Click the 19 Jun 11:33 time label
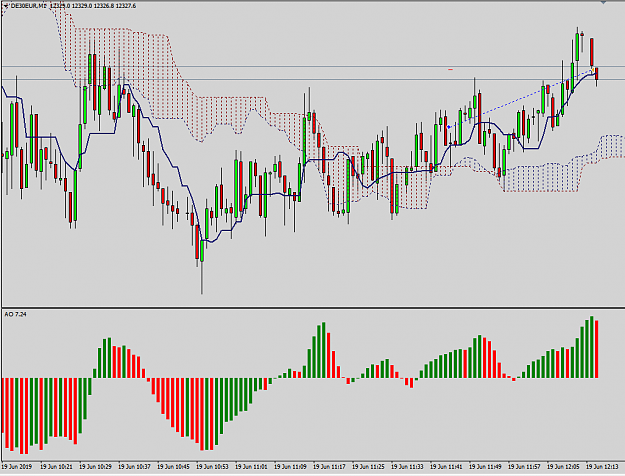 tap(407, 466)
